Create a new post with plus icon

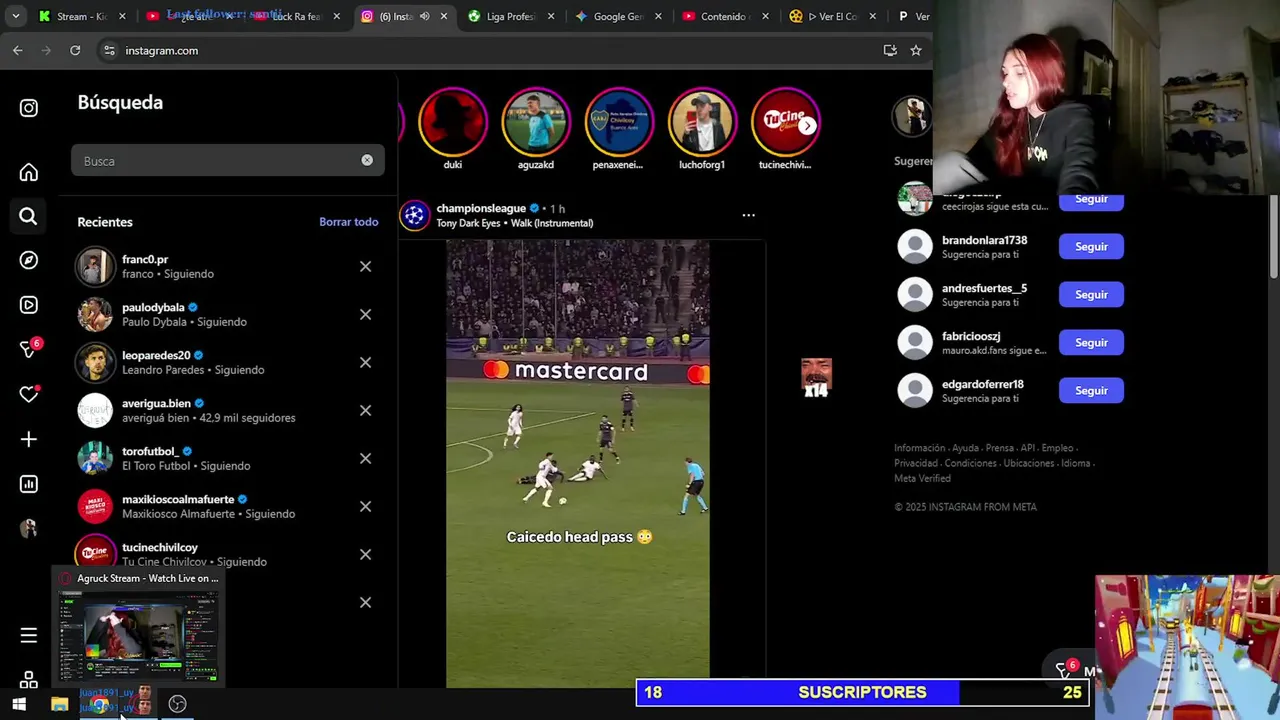coord(29,439)
